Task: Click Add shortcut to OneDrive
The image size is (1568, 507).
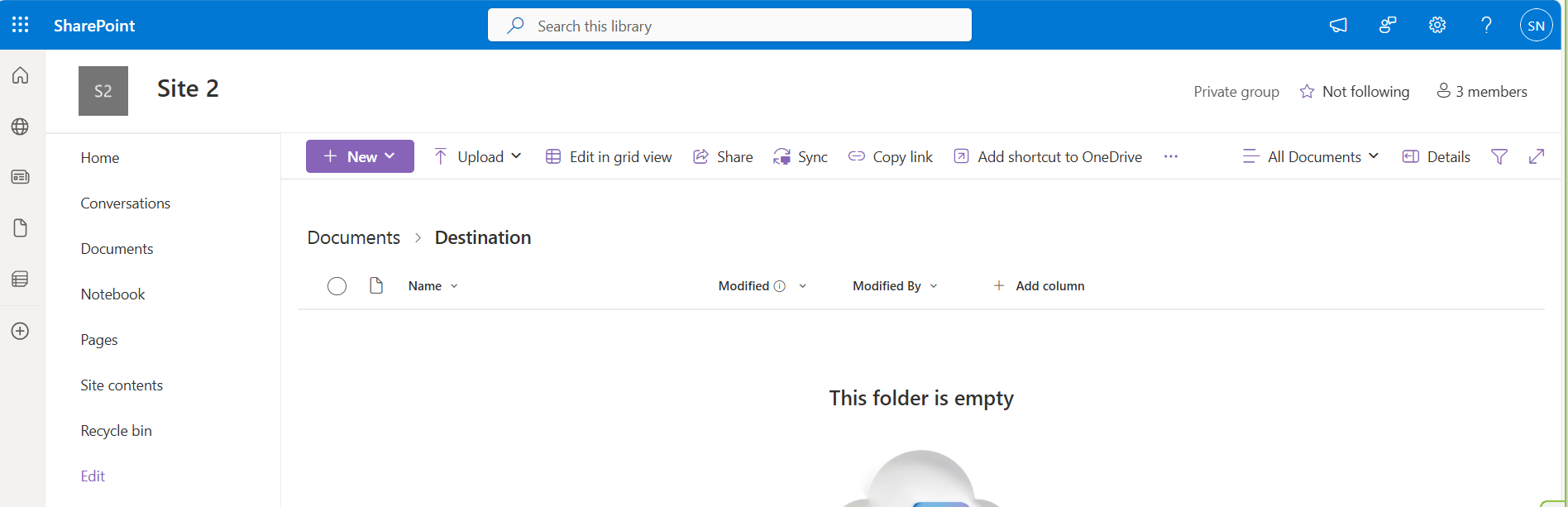Action: point(1048,156)
